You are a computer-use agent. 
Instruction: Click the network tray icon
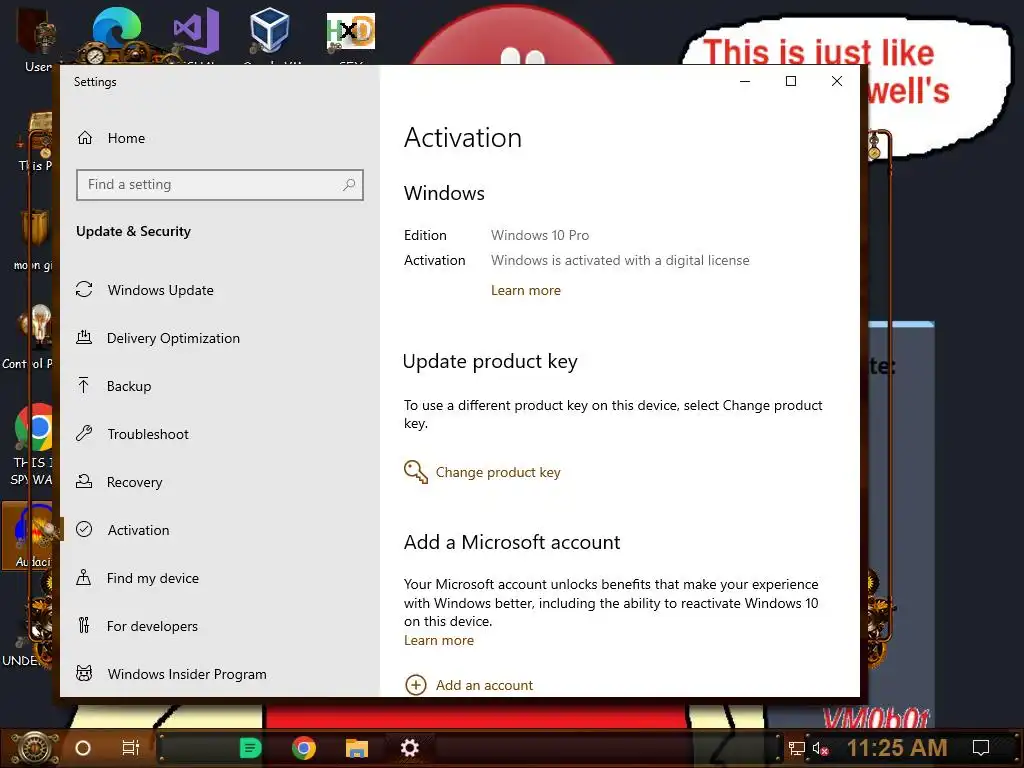[x=796, y=748]
